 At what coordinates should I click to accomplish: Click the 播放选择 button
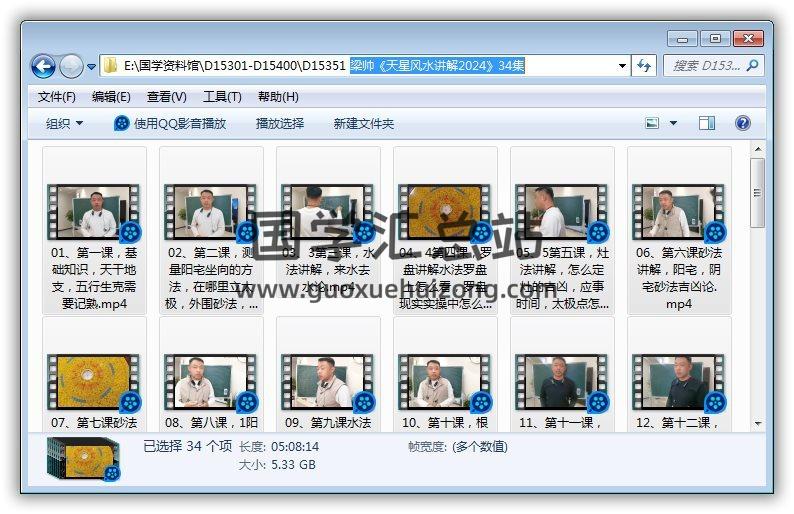[280, 123]
